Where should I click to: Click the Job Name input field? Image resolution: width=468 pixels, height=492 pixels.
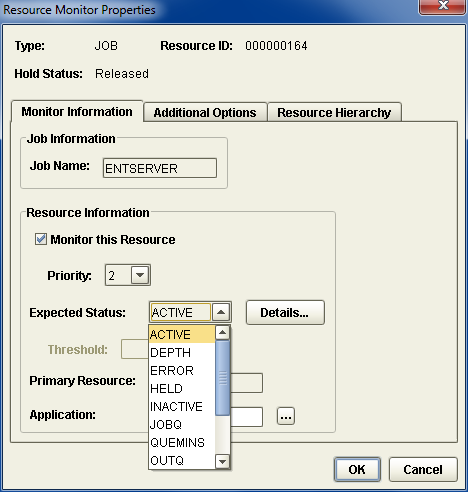160,168
